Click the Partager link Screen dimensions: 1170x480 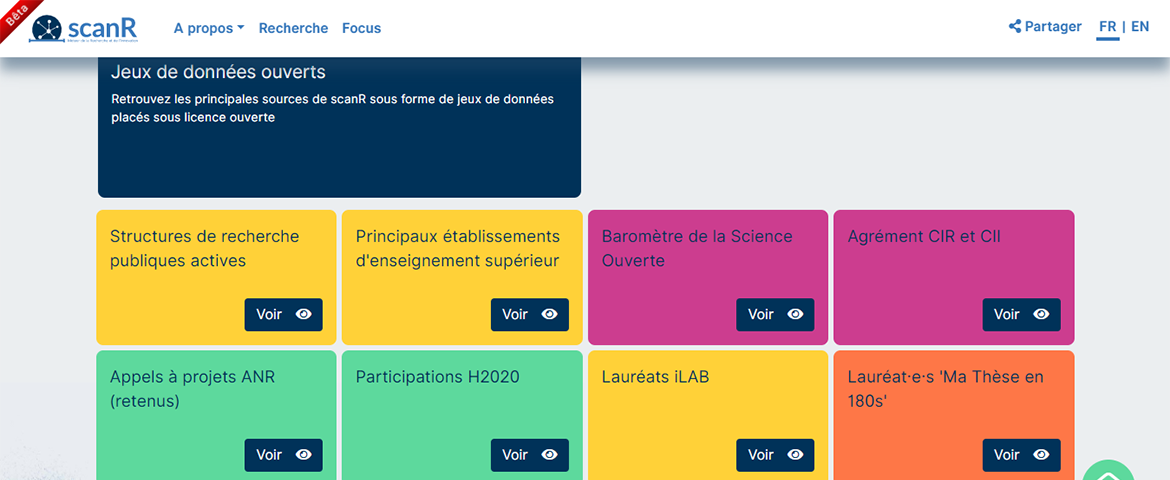click(1045, 27)
